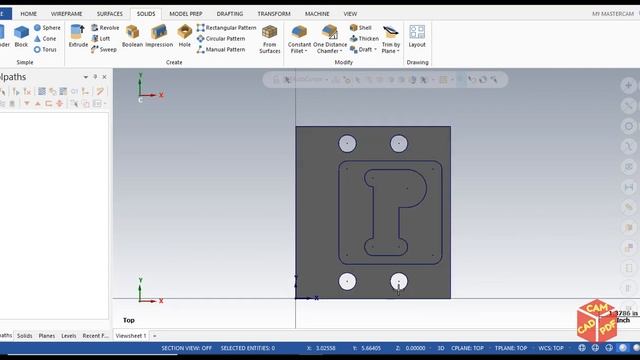Open the Layout drawing tool
This screenshot has width=640, height=360.
[417, 36]
